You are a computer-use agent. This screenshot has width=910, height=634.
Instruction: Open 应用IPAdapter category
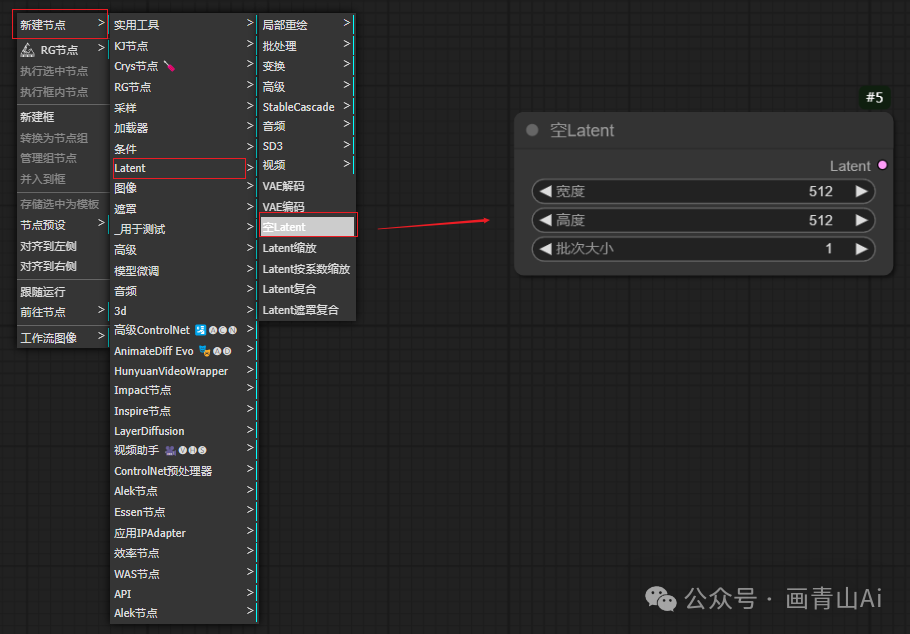click(183, 532)
